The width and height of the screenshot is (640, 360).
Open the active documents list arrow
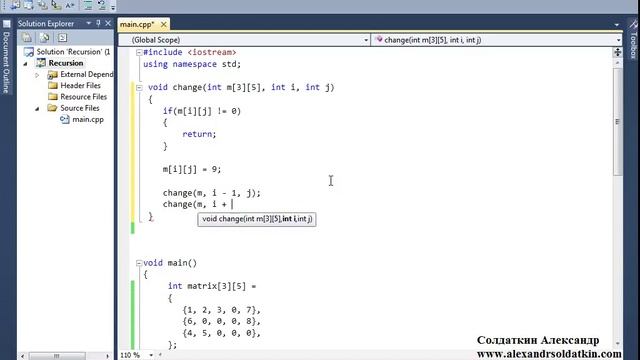tap(616, 25)
